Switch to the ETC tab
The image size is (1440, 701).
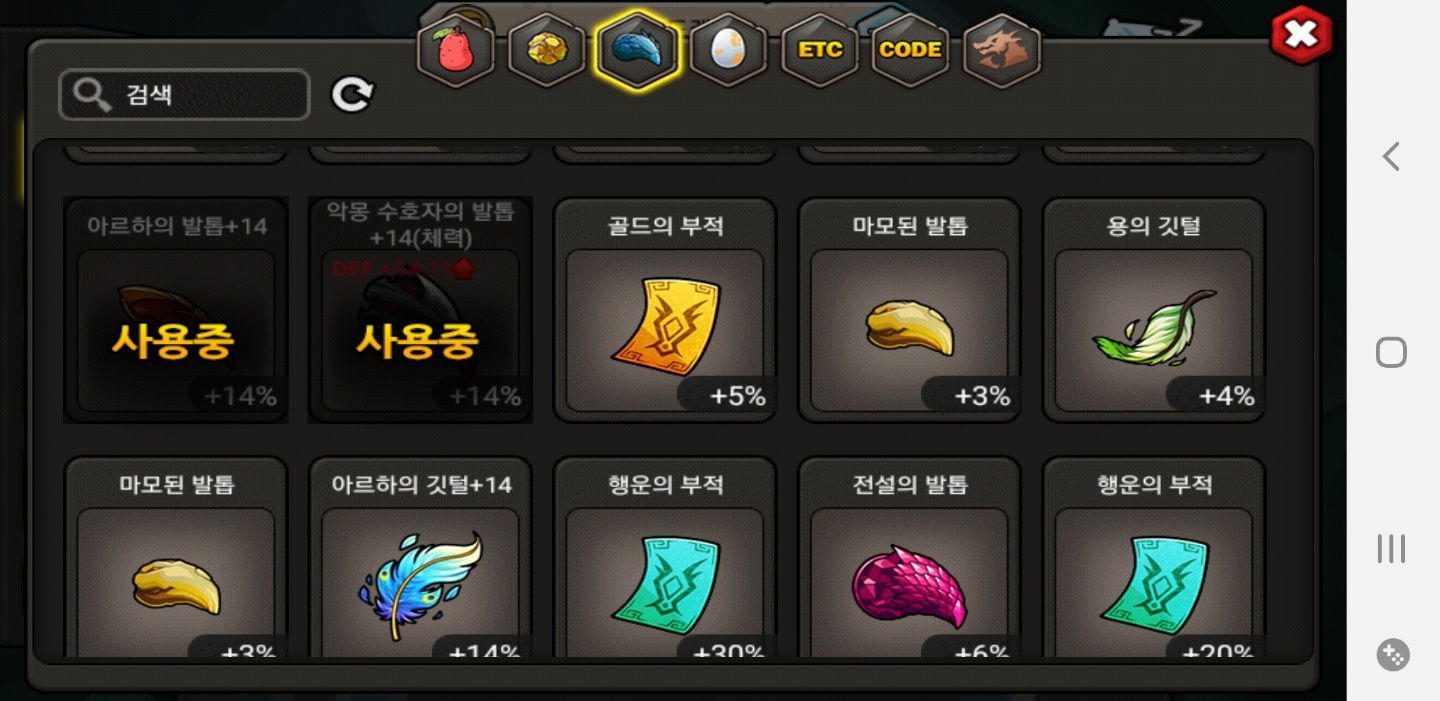[820, 50]
